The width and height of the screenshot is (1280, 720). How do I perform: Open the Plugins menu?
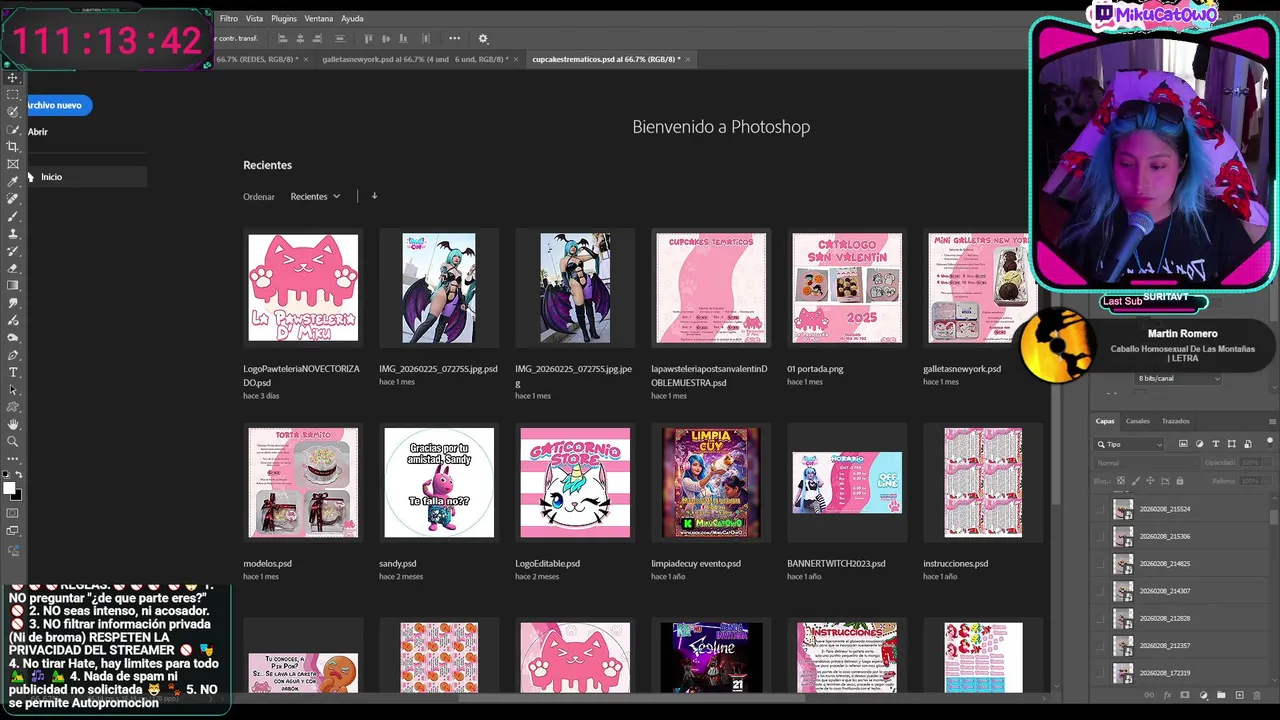(x=284, y=18)
